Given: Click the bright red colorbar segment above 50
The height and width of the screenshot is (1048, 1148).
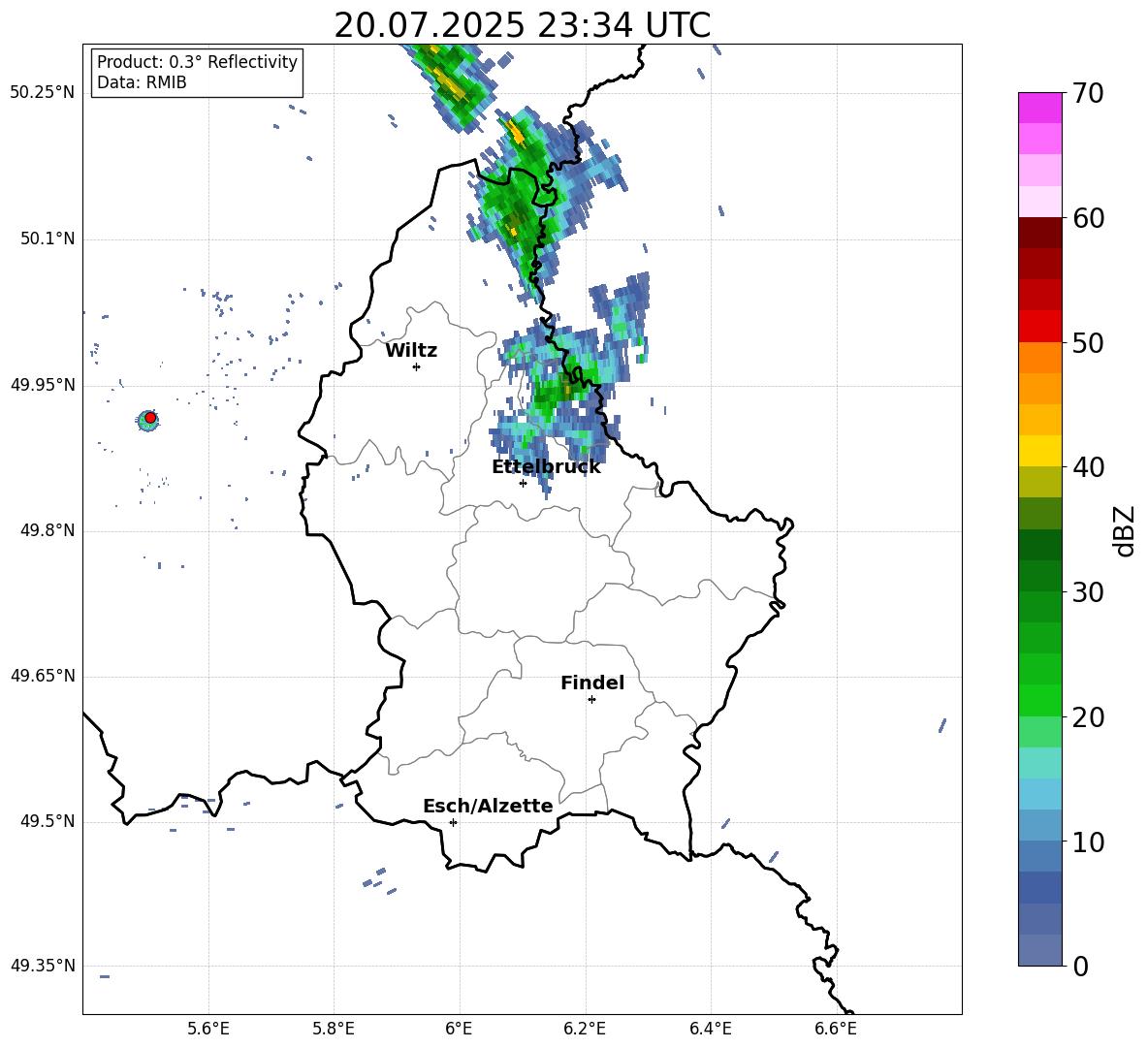Looking at the screenshot, I should tap(1039, 327).
